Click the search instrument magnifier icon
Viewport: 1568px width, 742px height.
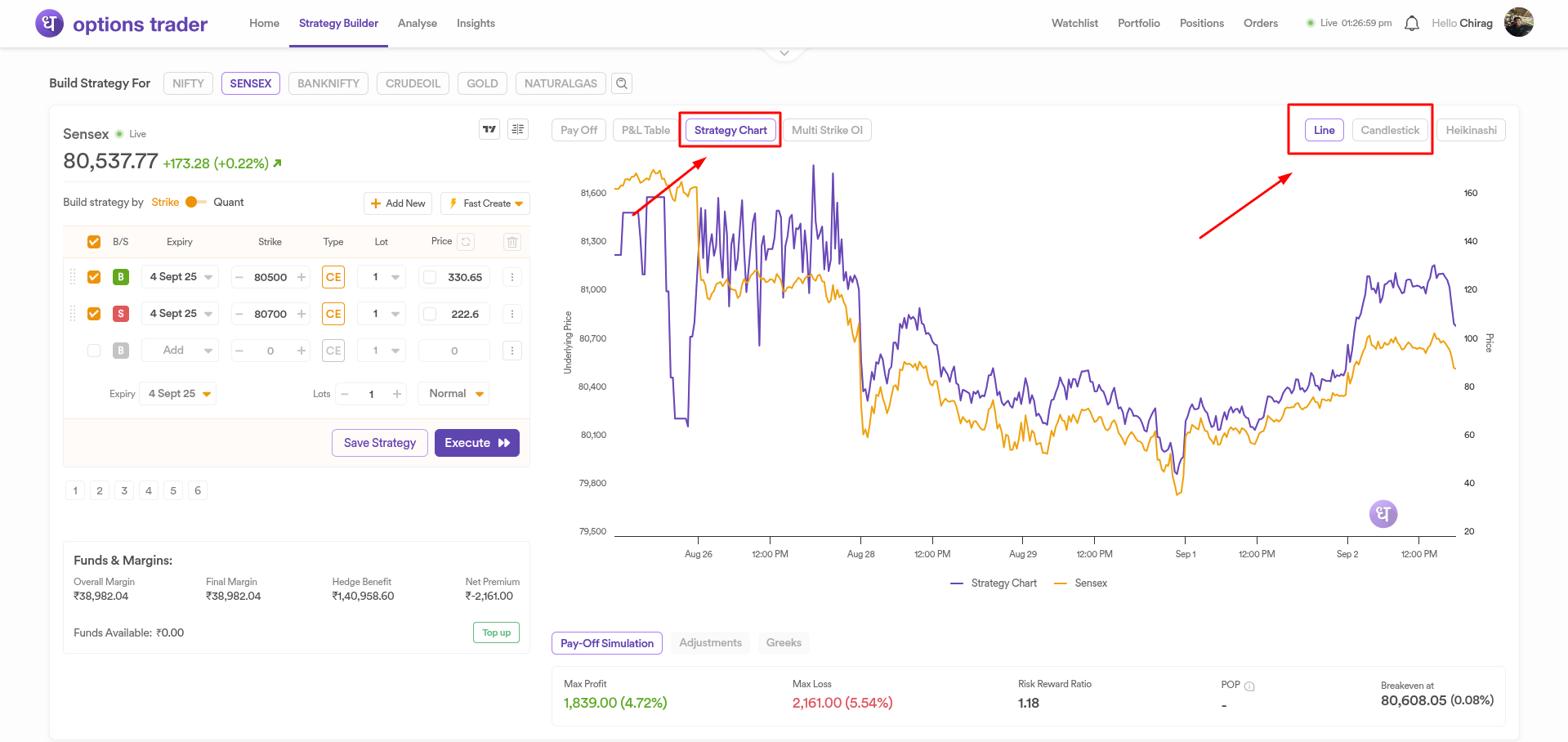(x=622, y=83)
